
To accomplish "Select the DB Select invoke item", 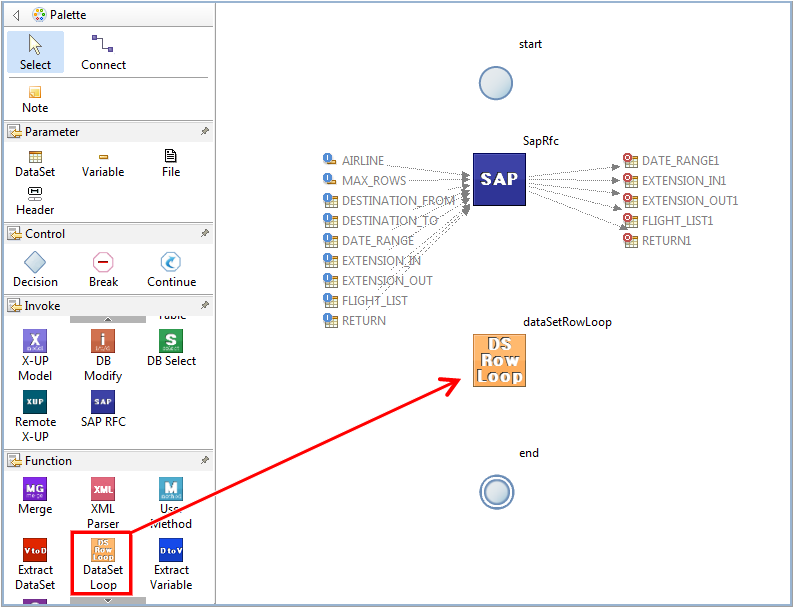I will click(171, 348).
